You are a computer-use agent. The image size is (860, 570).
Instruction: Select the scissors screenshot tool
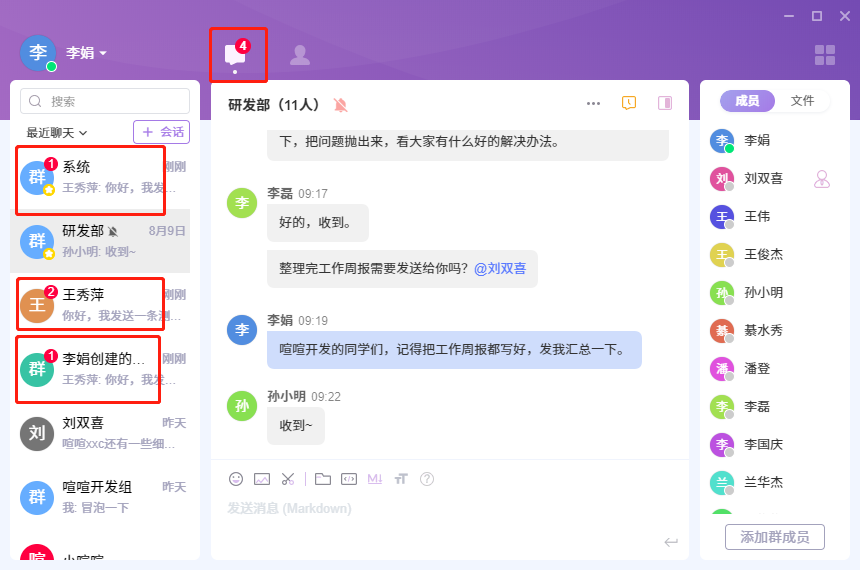pos(288,479)
